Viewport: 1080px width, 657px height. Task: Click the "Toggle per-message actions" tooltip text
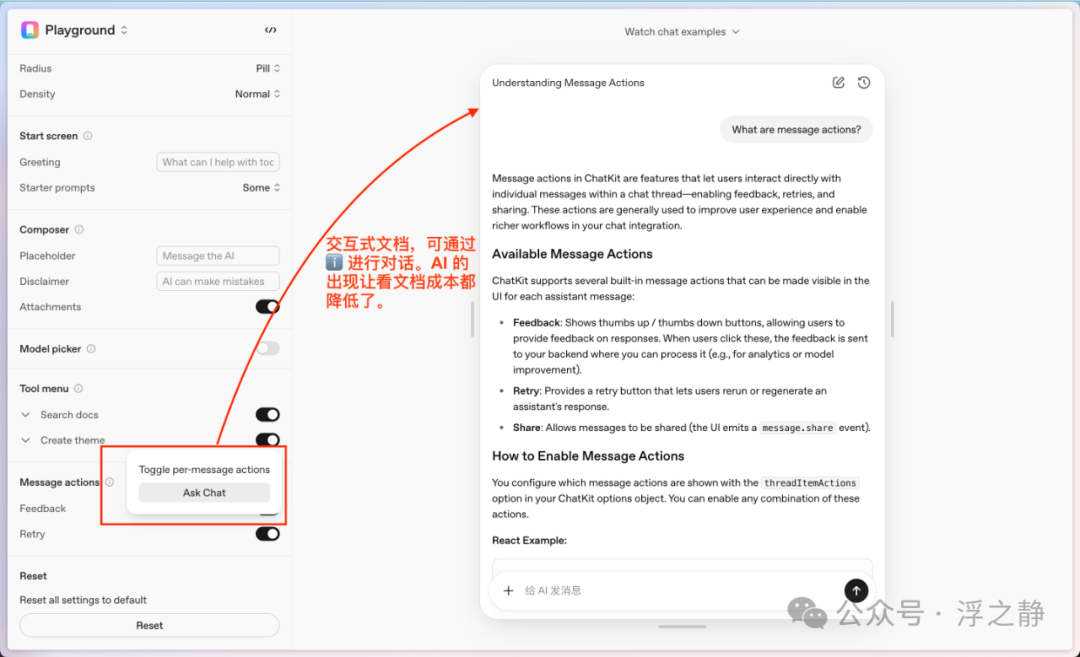coord(204,470)
